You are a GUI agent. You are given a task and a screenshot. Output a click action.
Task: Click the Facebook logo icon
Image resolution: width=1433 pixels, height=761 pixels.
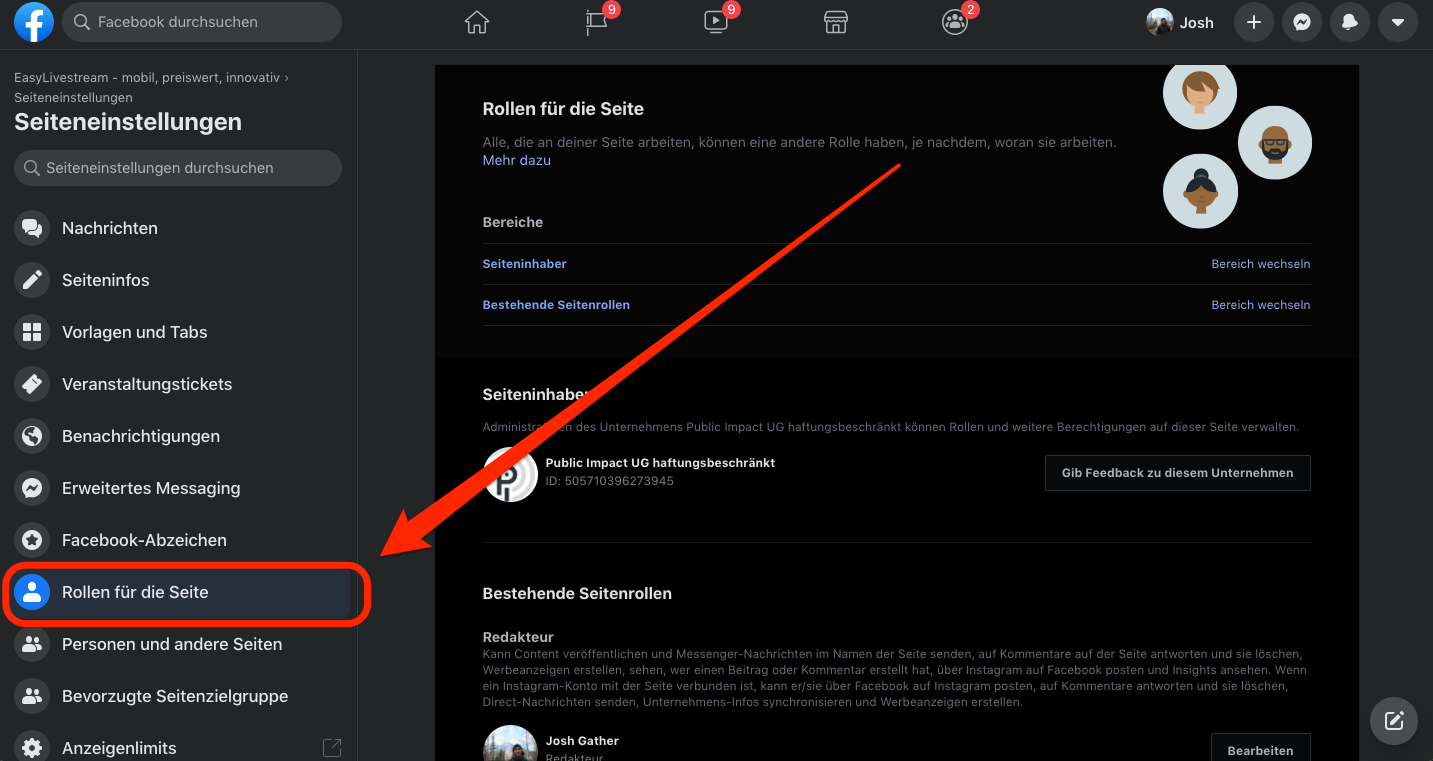33,22
